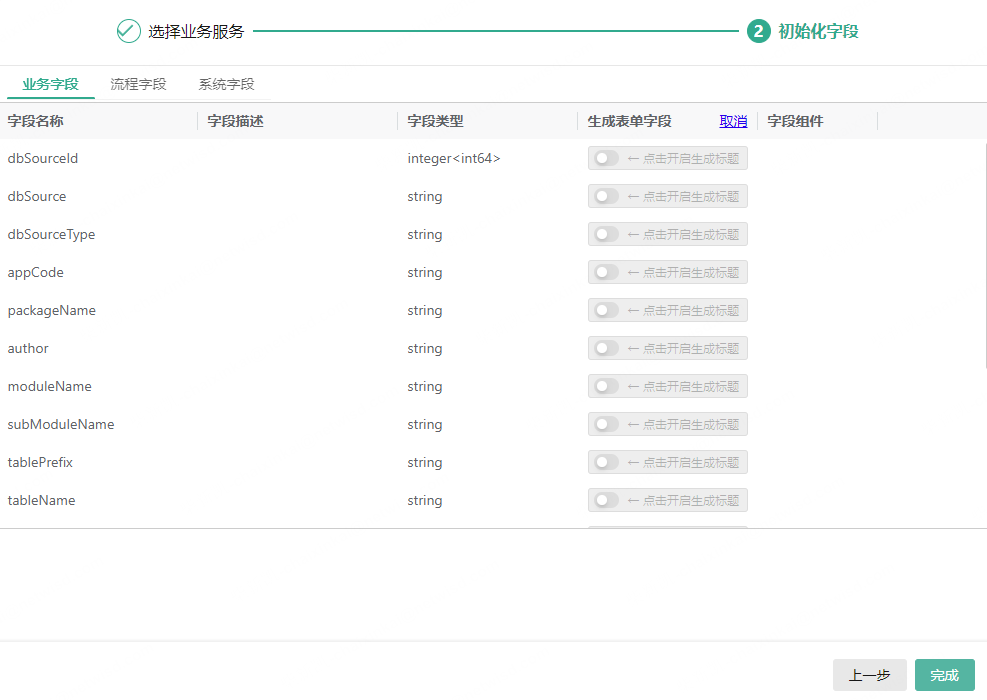Toggle form field switch for tablePrefix
987x700 pixels.
(x=607, y=462)
